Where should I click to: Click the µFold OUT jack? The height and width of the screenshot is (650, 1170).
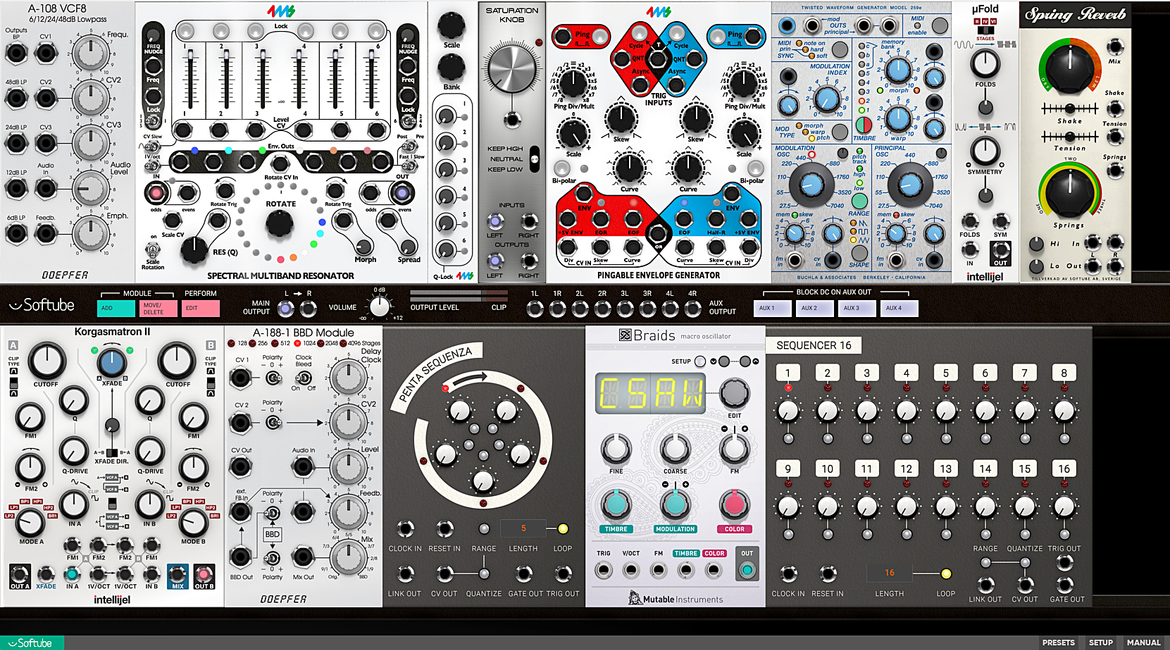[1000, 252]
